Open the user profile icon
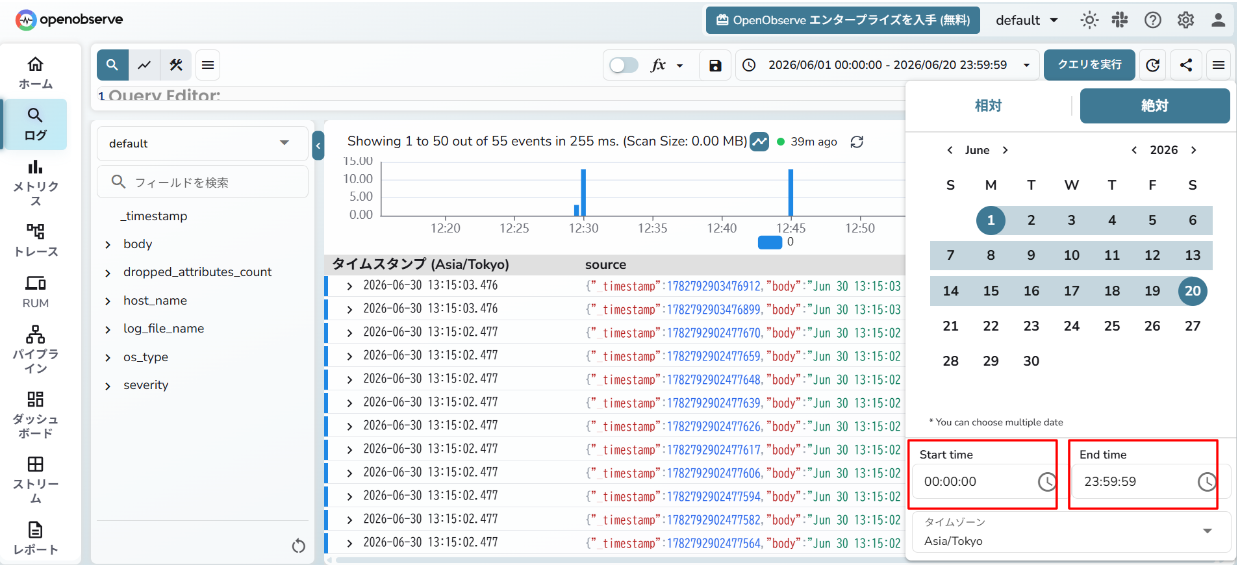Image resolution: width=1237 pixels, height=565 pixels. pos(1218,20)
